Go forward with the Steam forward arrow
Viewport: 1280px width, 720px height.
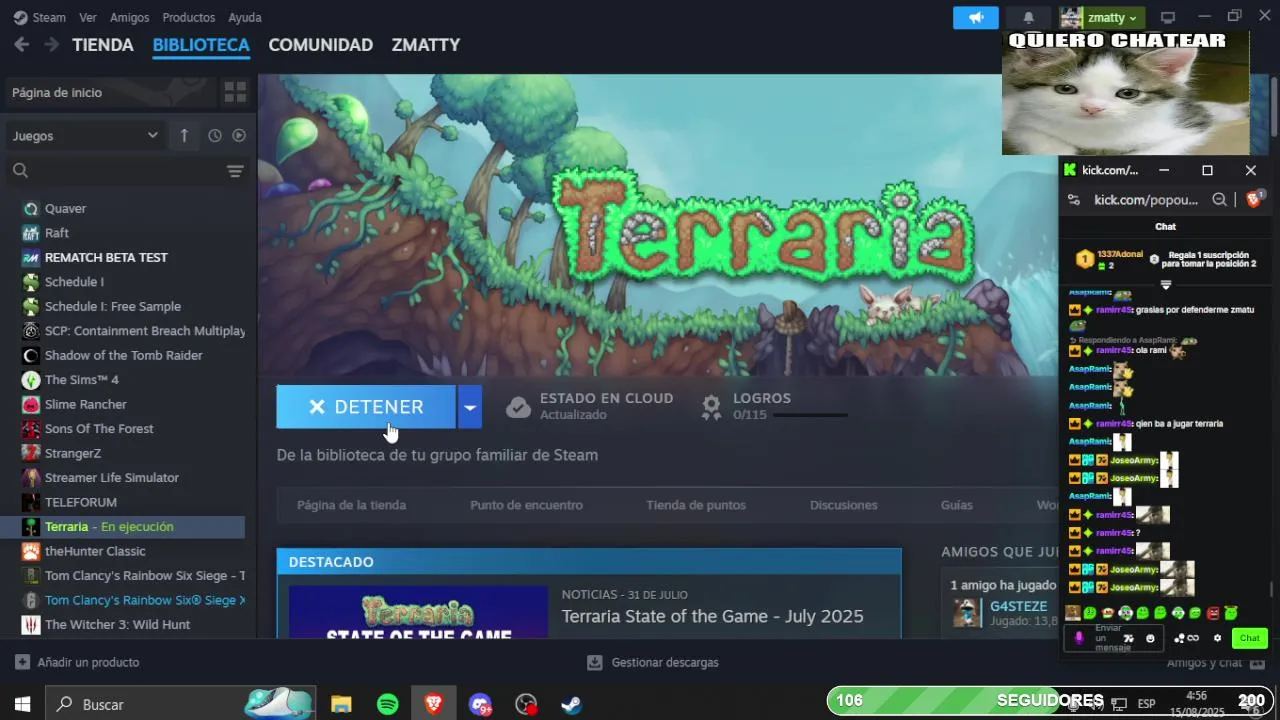tap(51, 45)
